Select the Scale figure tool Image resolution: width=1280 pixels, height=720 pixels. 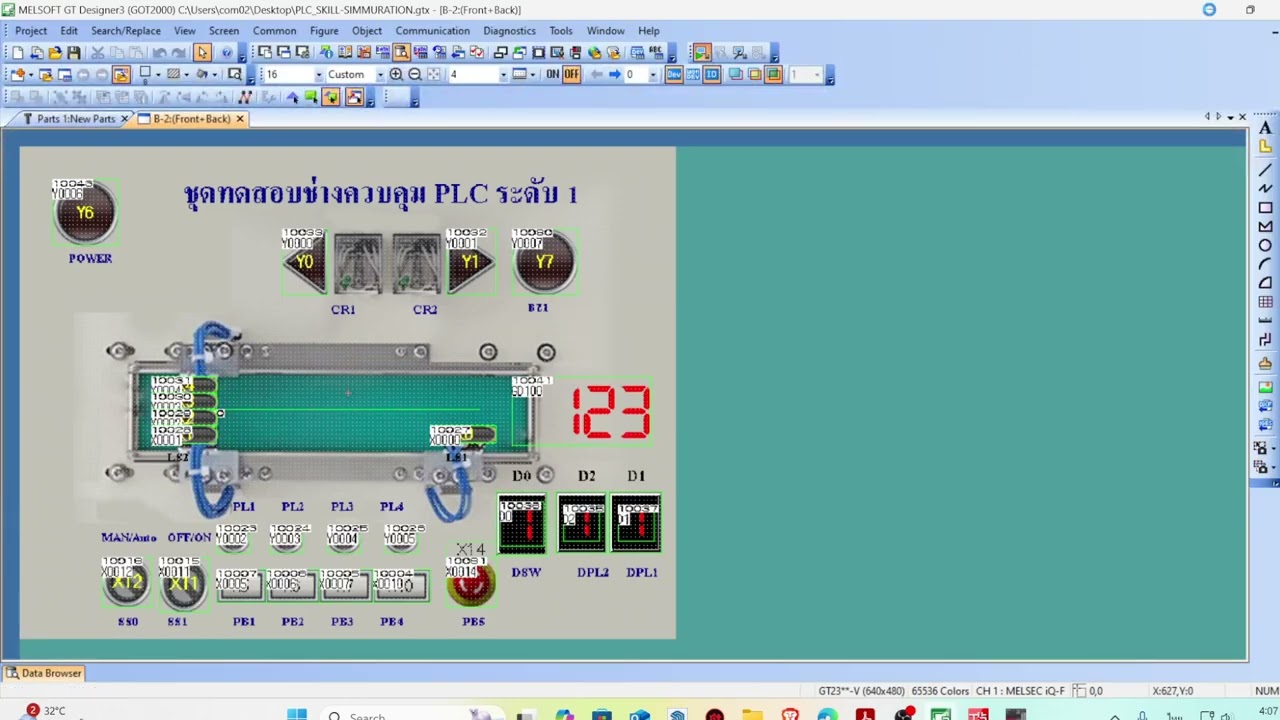[1265, 321]
